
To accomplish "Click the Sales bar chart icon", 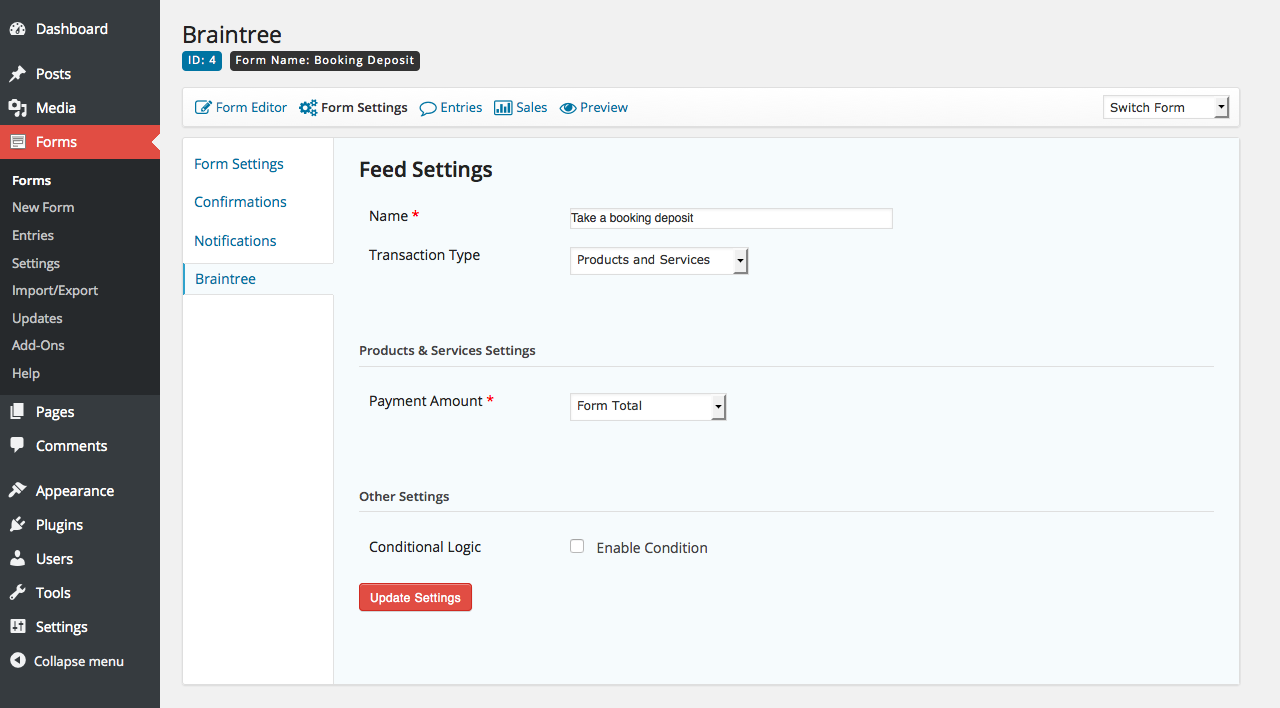I will tap(503, 107).
